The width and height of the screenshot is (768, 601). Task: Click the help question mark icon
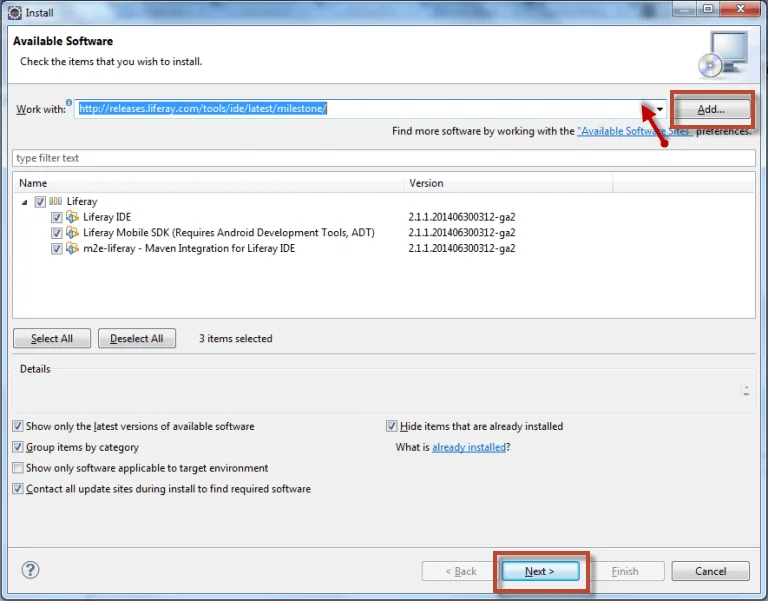[x=30, y=570]
